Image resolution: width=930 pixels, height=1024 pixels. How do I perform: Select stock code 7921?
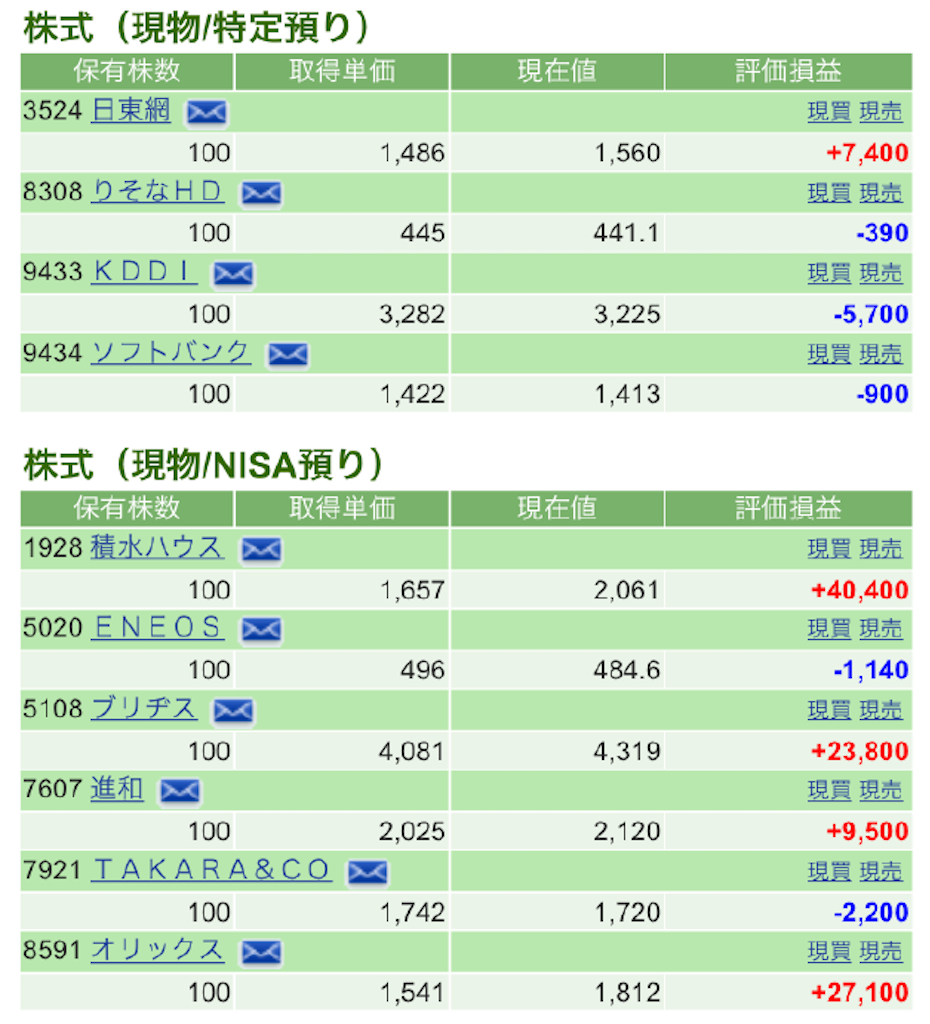click(52, 871)
